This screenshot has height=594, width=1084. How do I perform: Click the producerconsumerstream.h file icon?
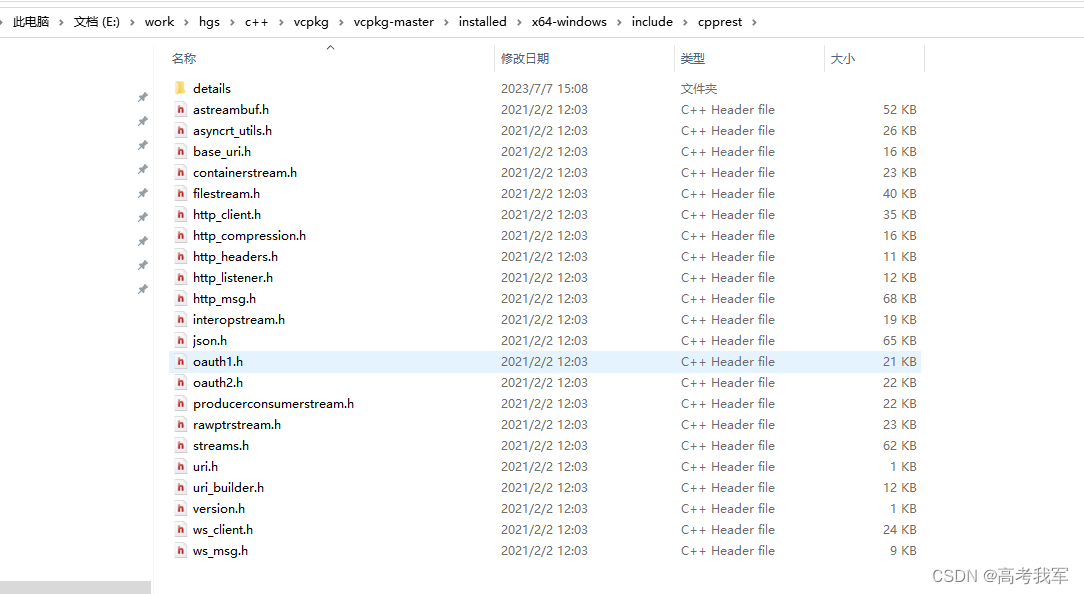point(180,403)
